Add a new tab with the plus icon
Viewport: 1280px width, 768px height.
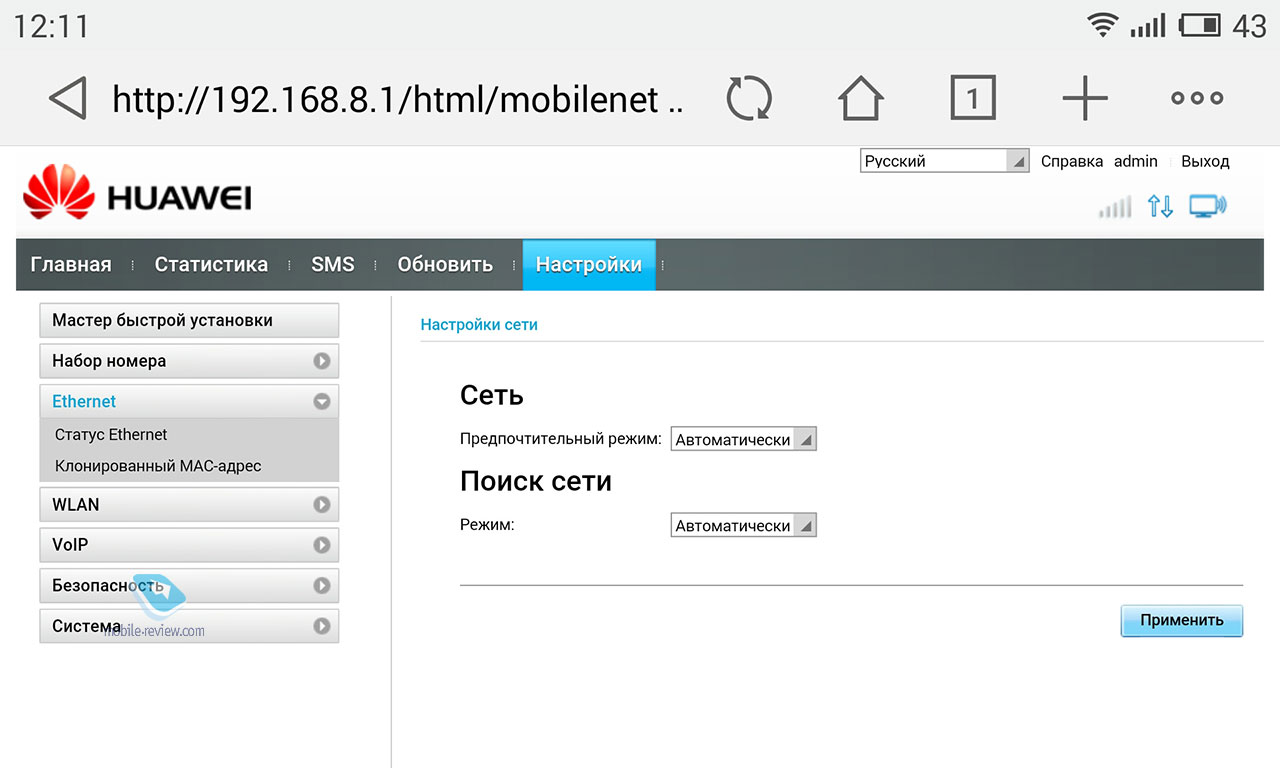(1085, 99)
